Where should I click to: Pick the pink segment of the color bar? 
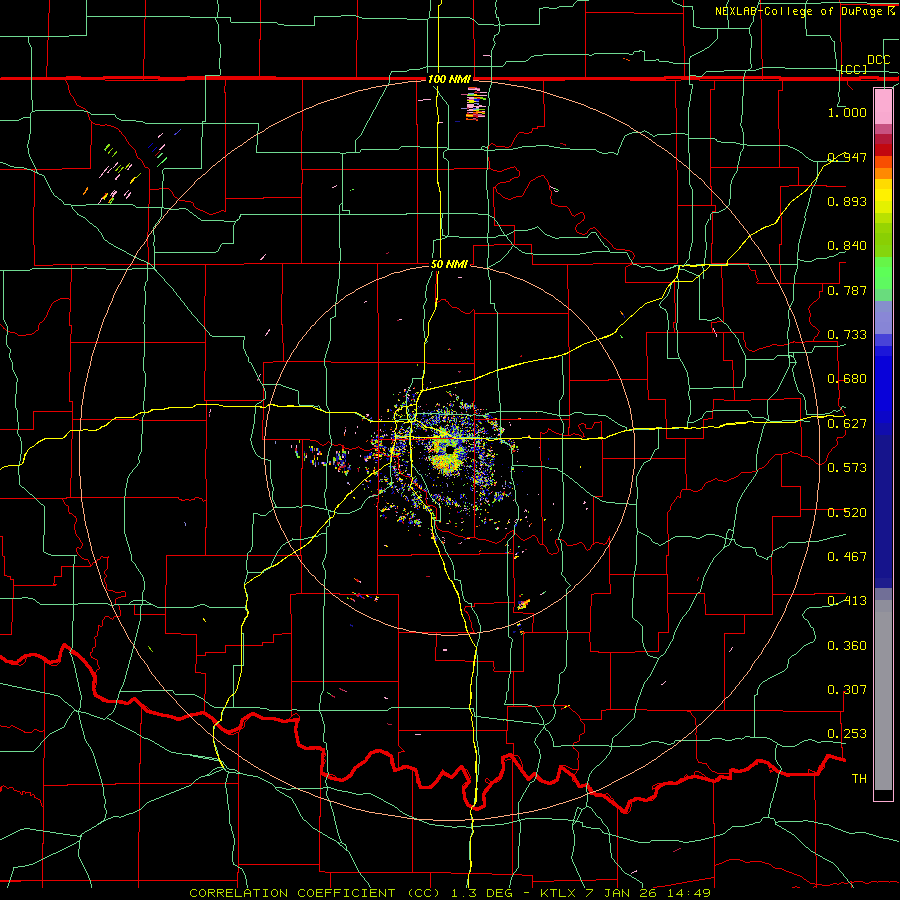[x=883, y=106]
